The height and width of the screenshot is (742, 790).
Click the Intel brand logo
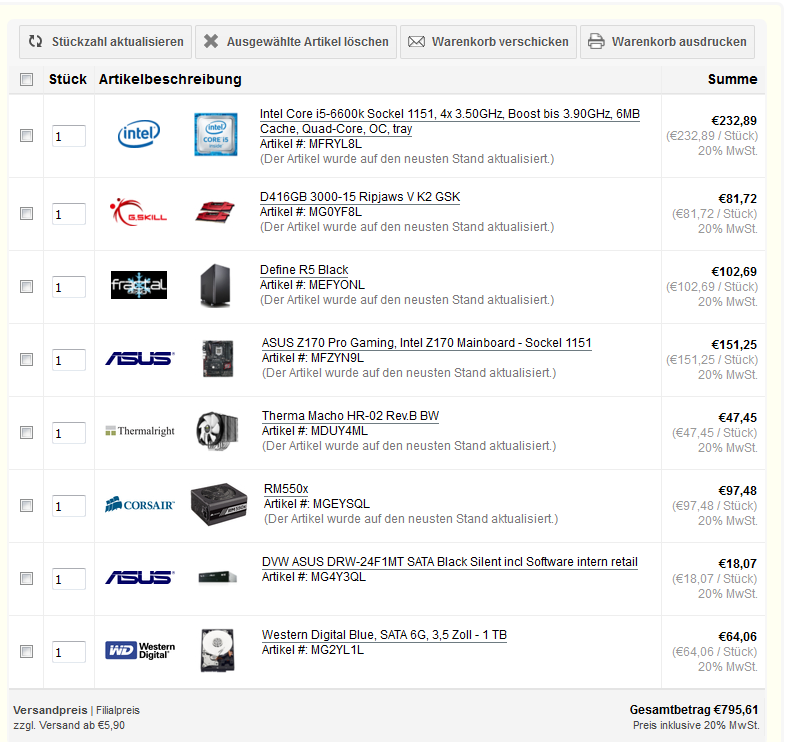(139, 134)
